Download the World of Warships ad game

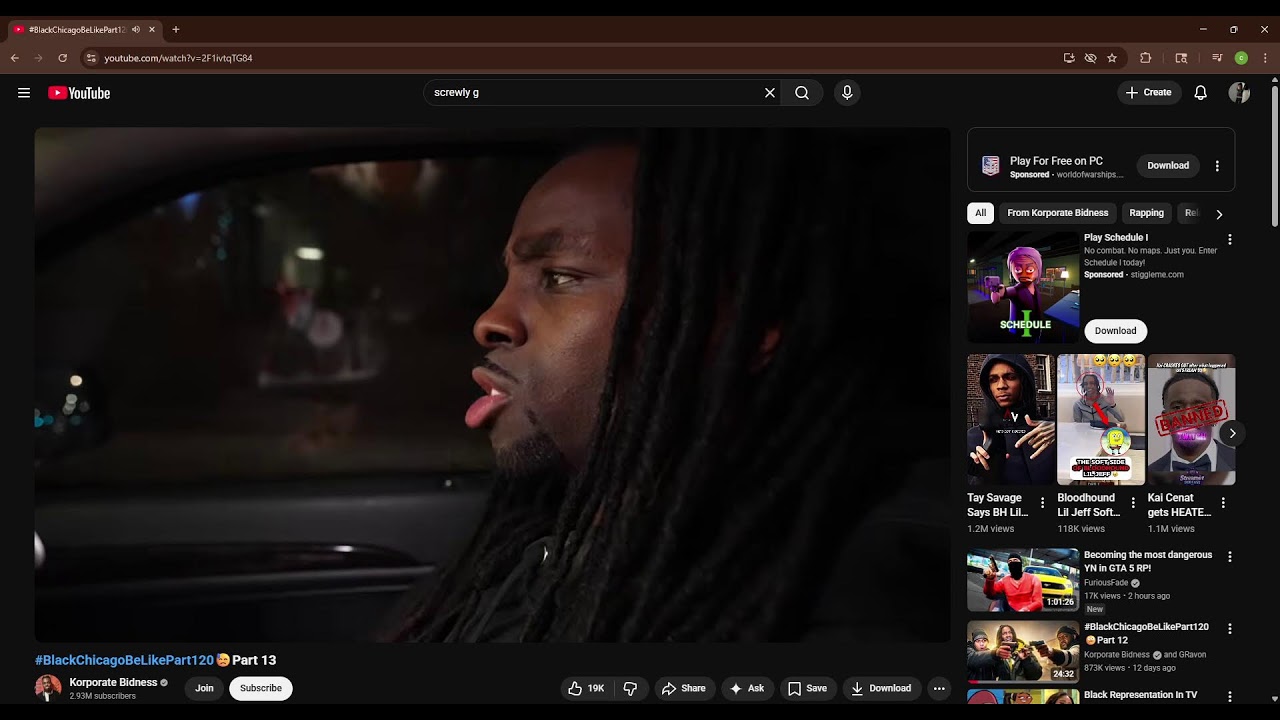(x=1168, y=166)
